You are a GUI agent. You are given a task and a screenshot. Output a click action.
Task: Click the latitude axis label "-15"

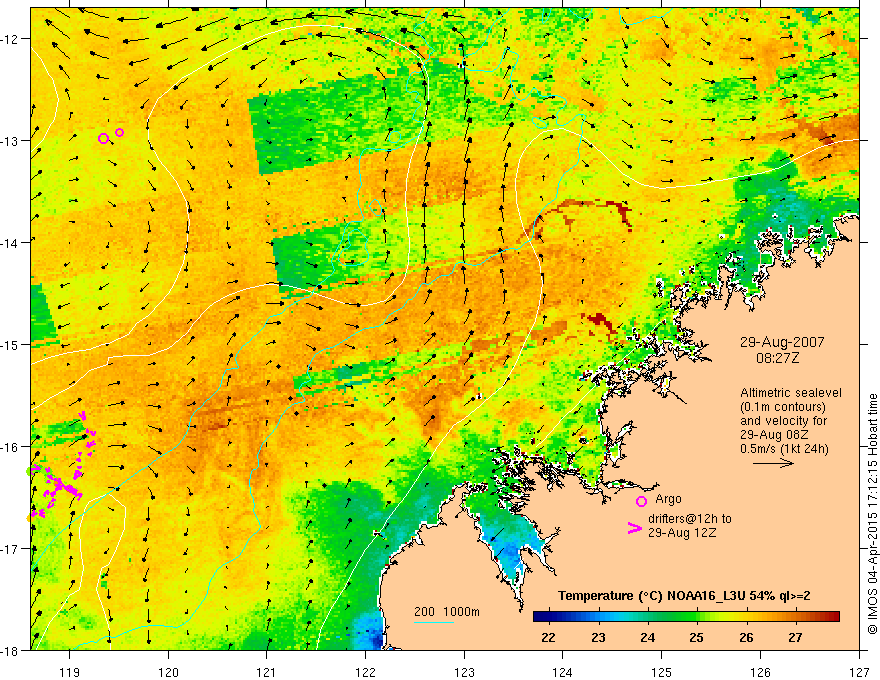10,344
